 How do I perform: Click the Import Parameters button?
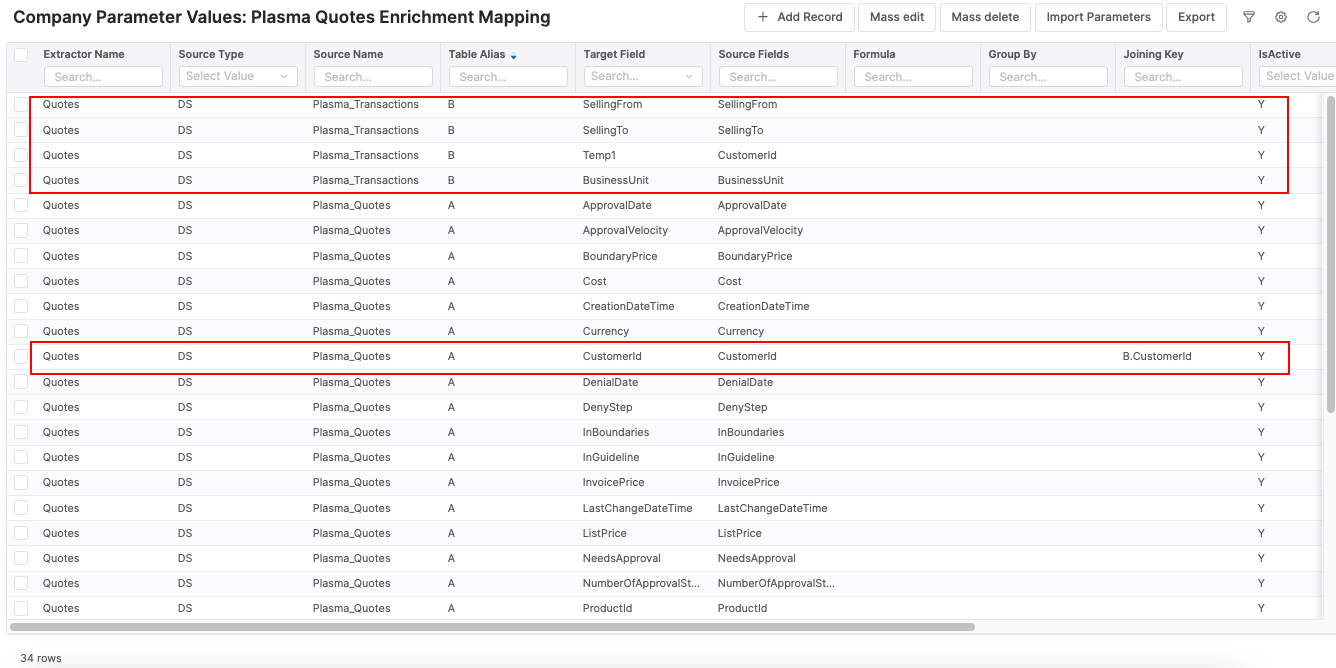tap(1098, 17)
